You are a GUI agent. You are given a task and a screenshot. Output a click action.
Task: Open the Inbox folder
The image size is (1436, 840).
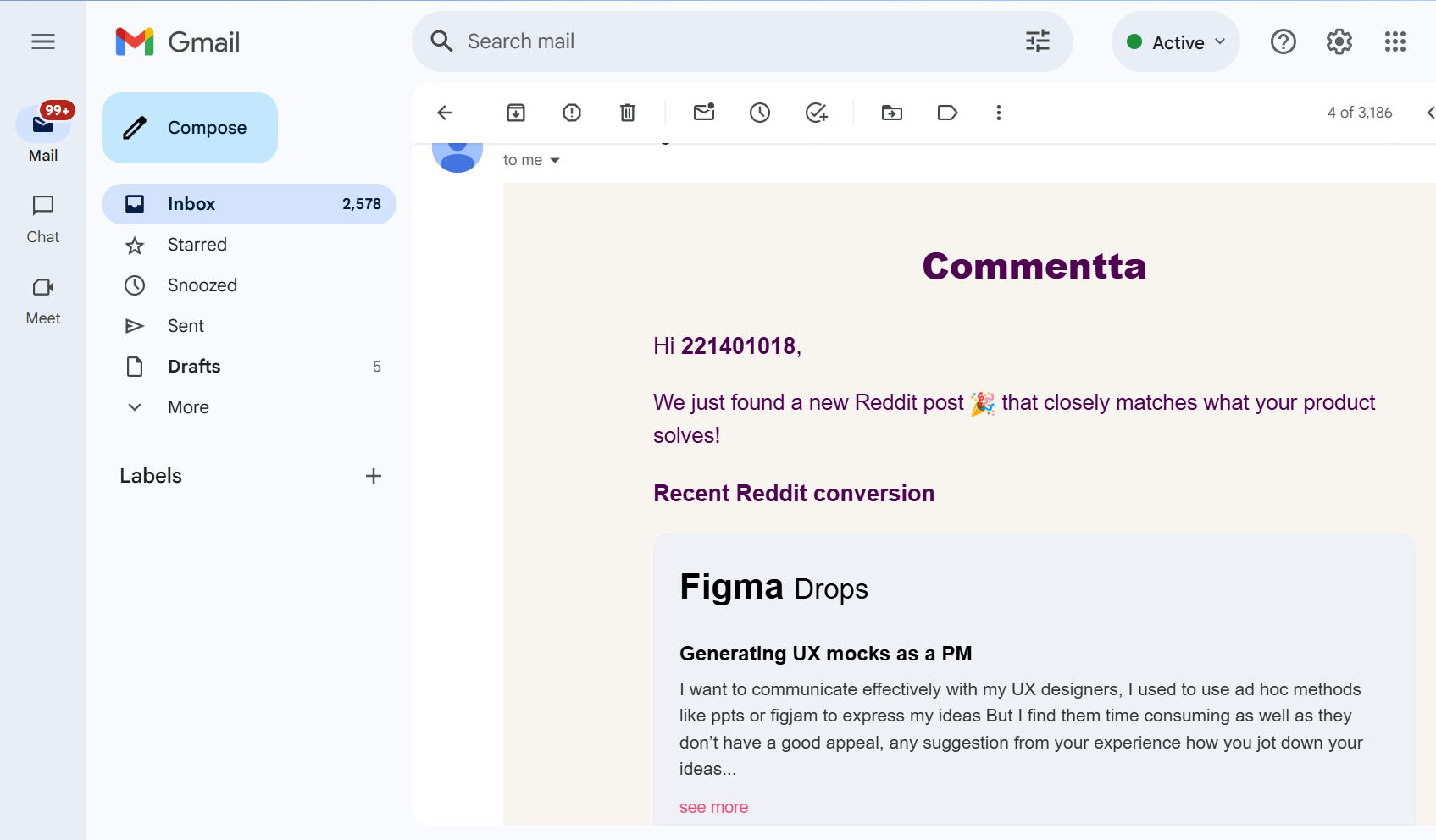(x=249, y=204)
